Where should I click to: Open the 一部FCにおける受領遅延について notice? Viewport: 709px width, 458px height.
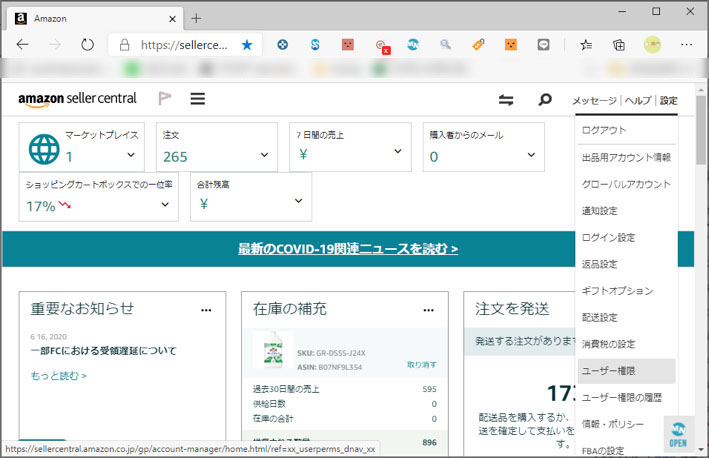click(103, 350)
